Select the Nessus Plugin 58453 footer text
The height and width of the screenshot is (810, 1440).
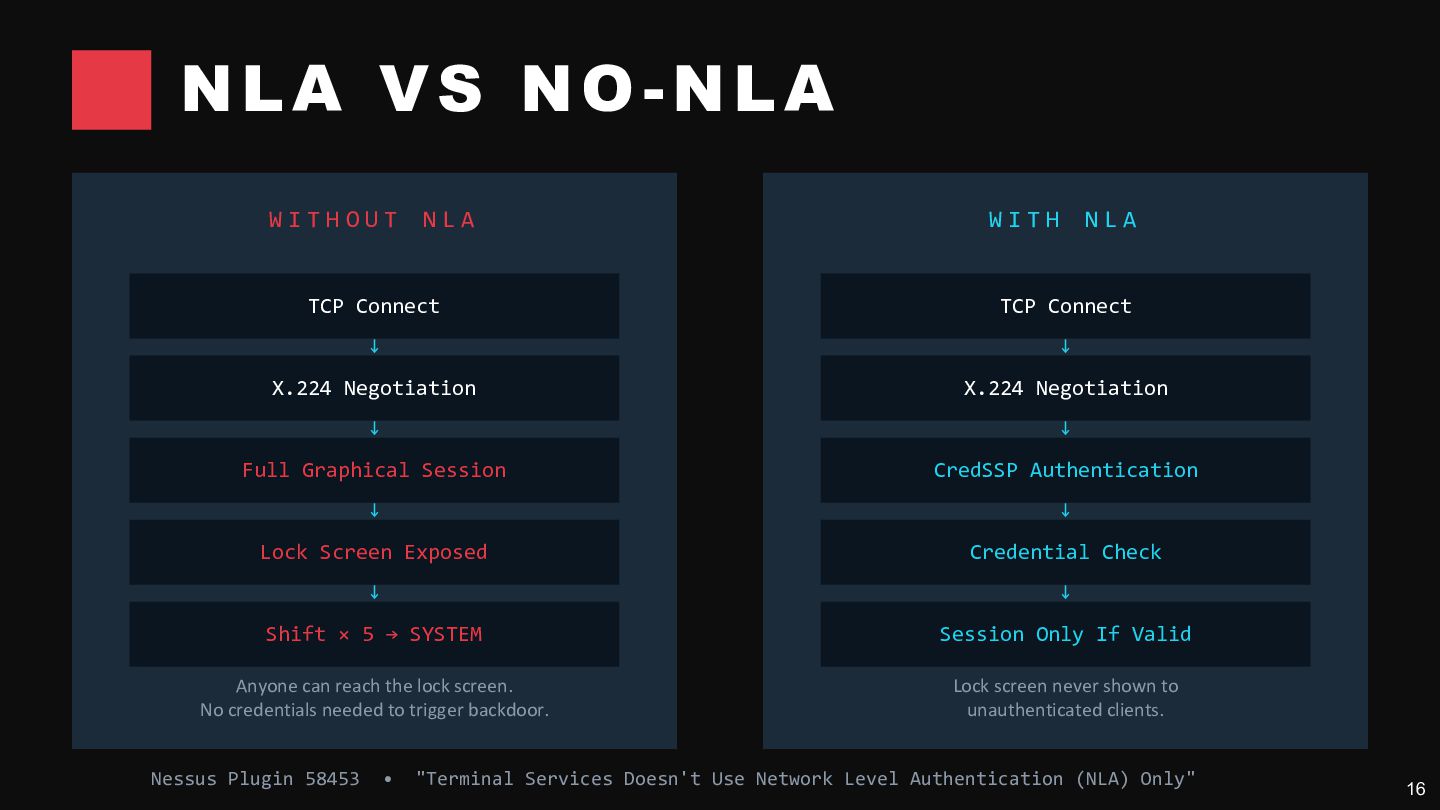point(255,778)
